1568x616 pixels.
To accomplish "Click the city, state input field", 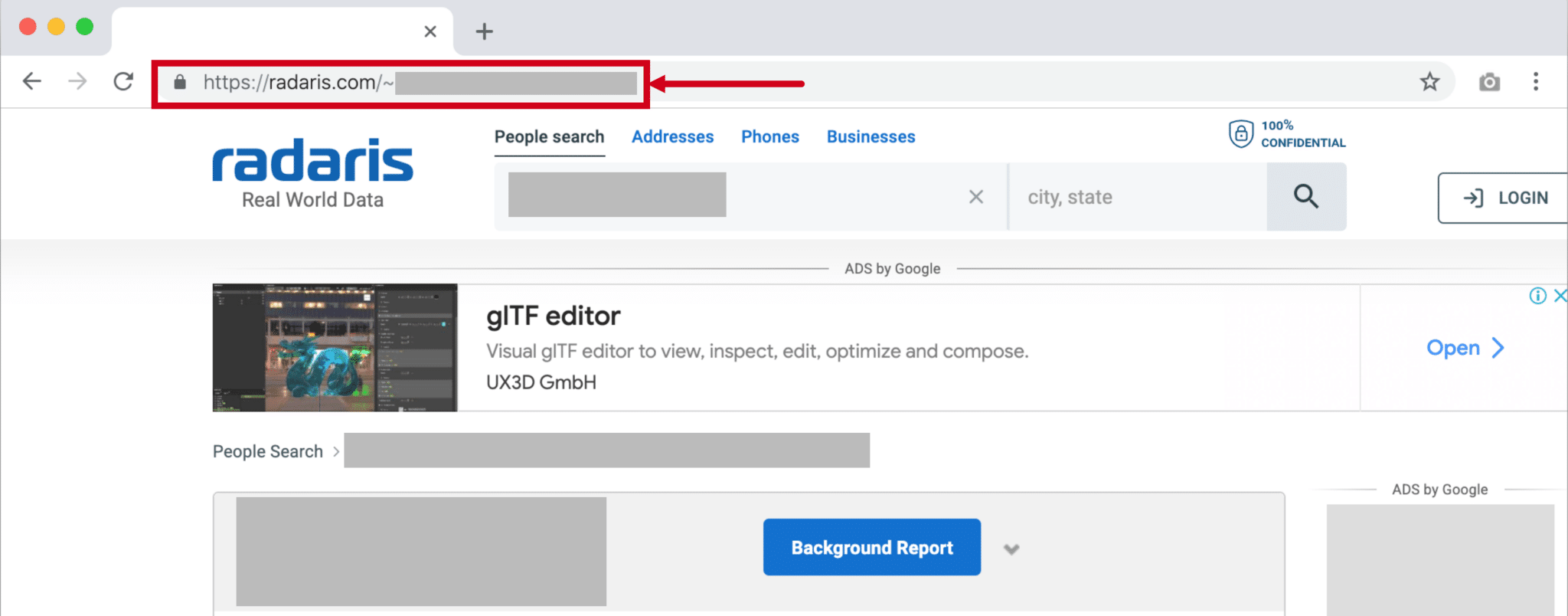I will (1137, 198).
